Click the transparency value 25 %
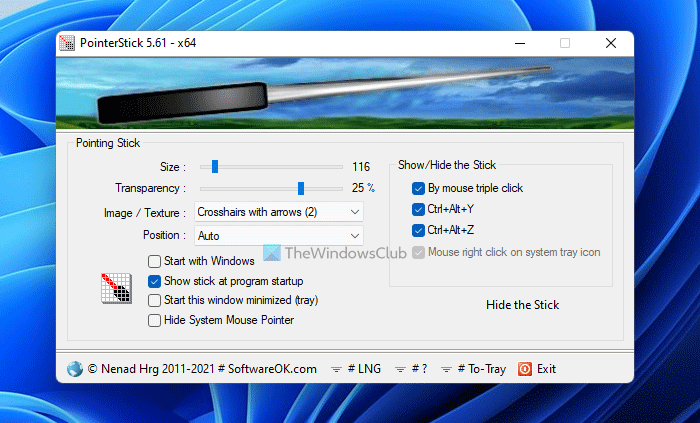 pos(363,188)
